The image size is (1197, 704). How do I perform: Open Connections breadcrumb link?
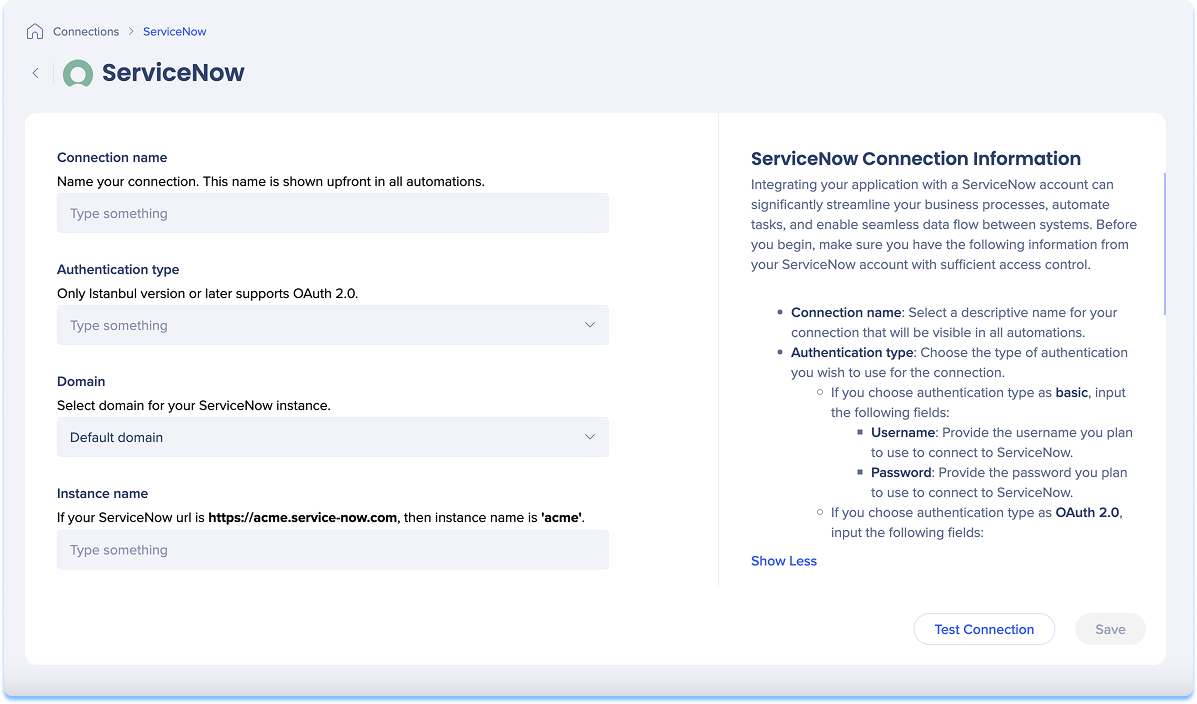click(x=86, y=31)
